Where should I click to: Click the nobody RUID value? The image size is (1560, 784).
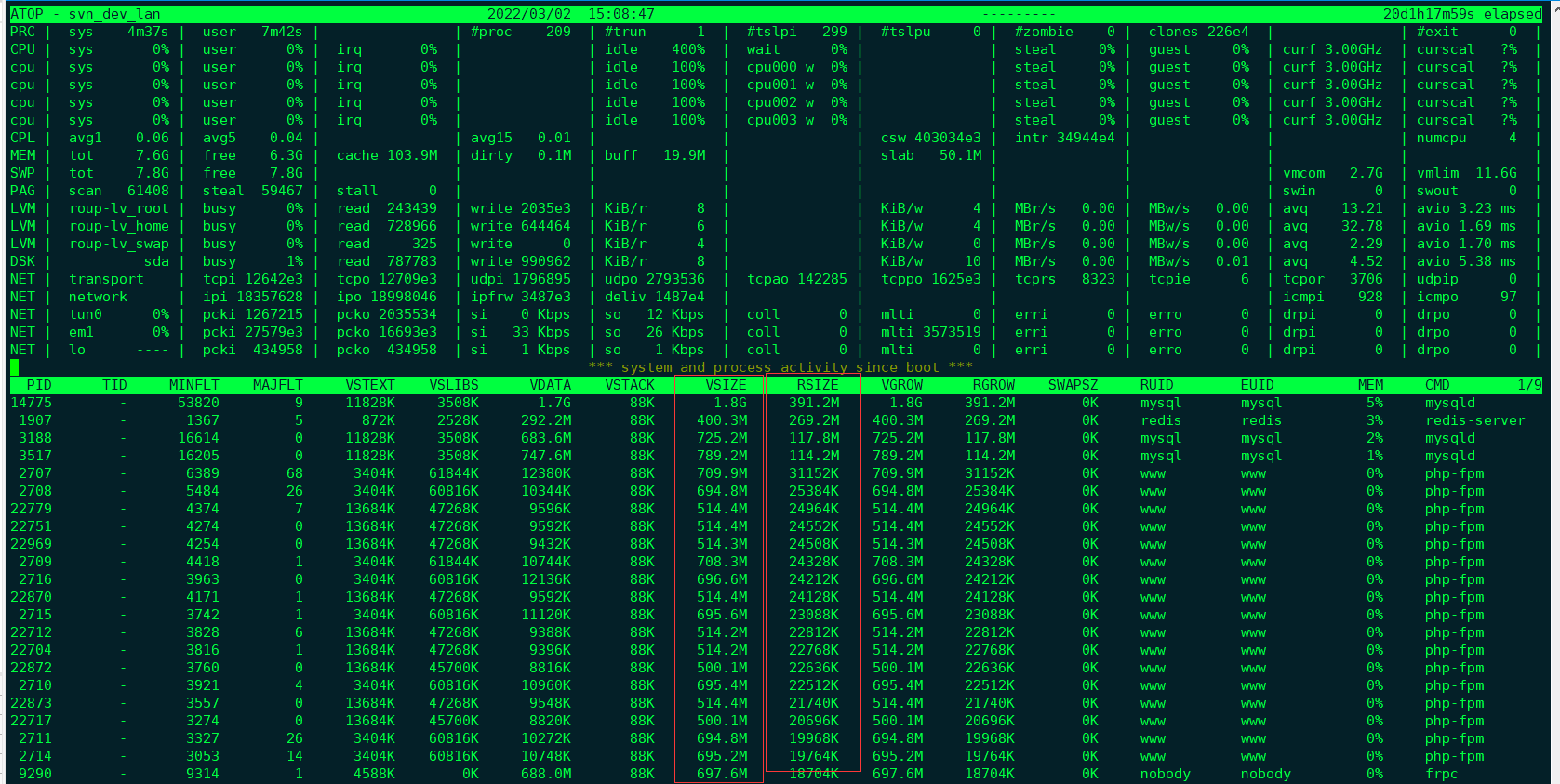pos(1166,774)
